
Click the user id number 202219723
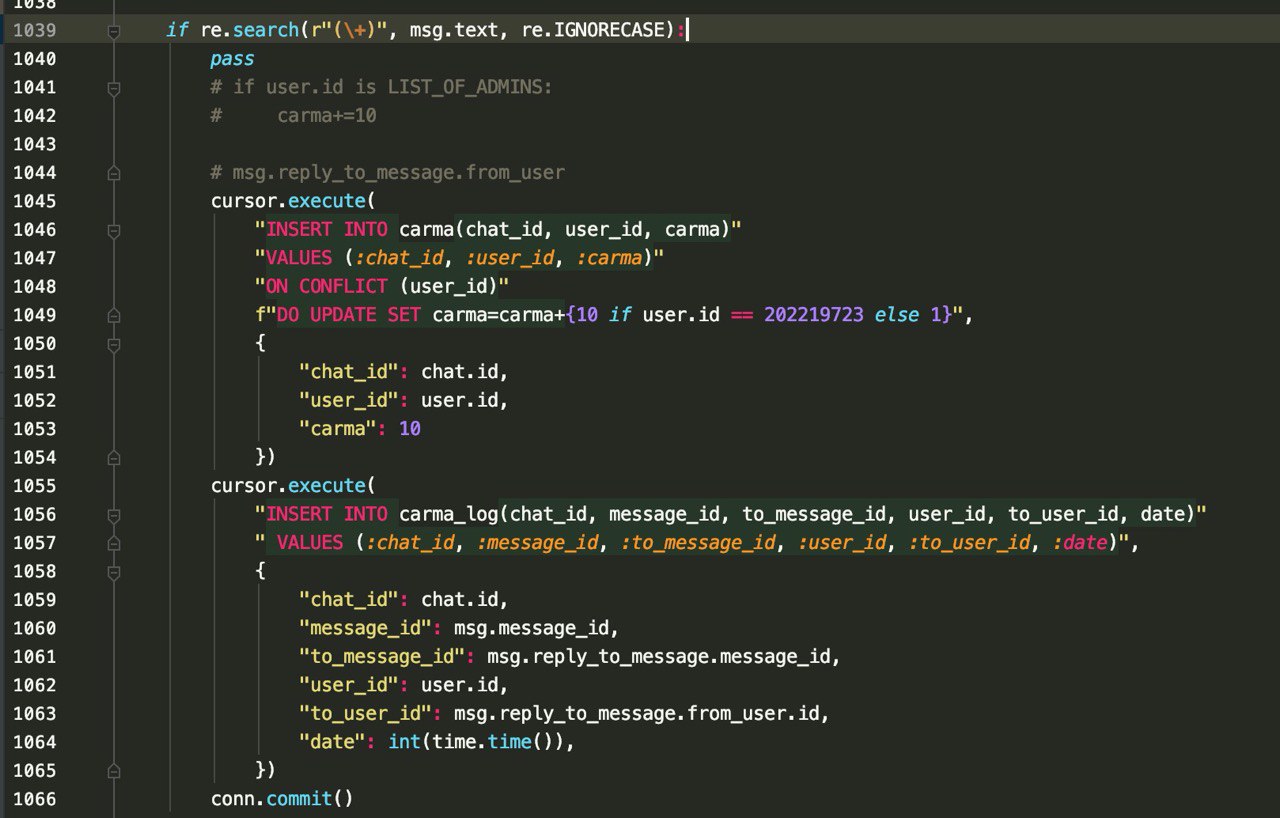(x=814, y=315)
